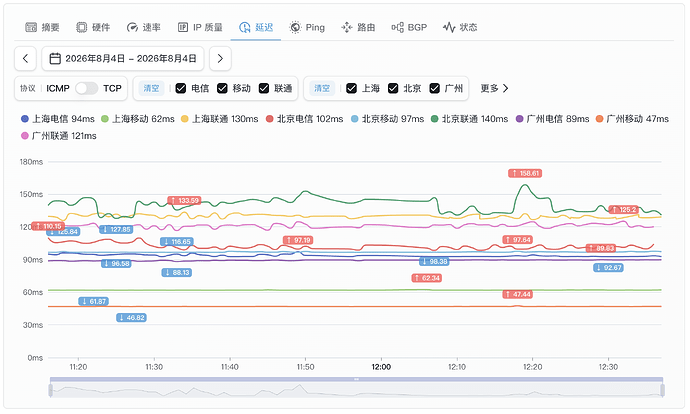Toggle 广州联通 121ms legend series
The height and width of the screenshot is (414, 690).
click(x=59, y=136)
